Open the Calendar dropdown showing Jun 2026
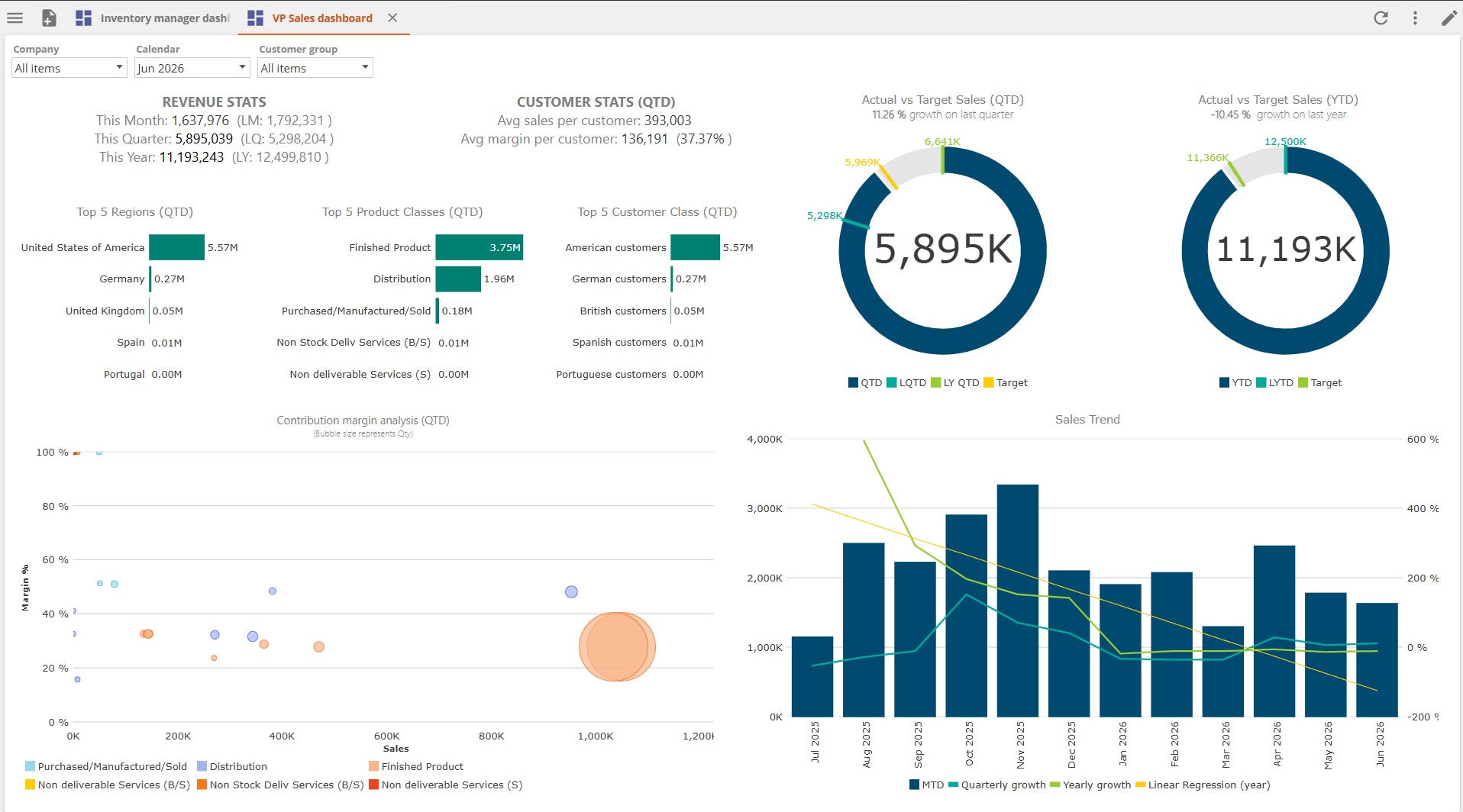 [192, 68]
